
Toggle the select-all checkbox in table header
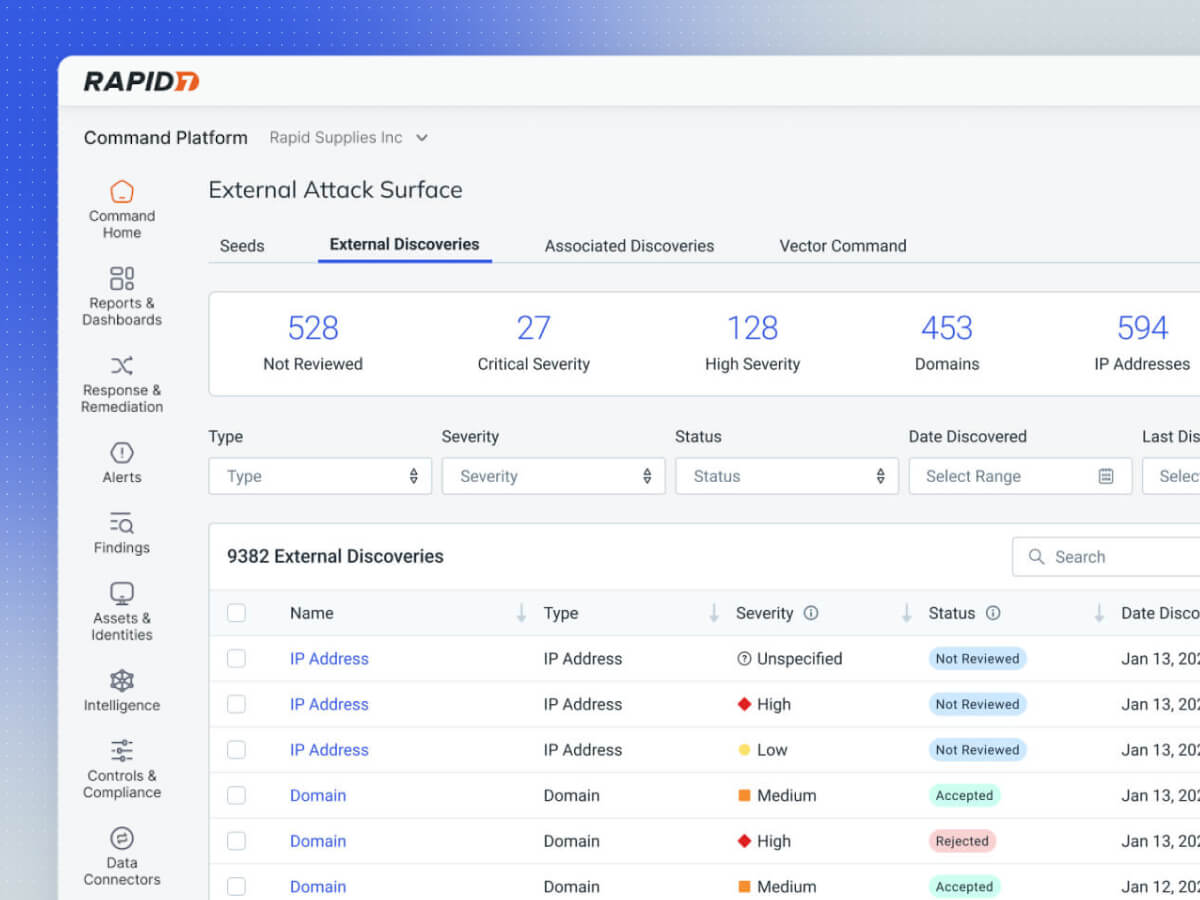pyautogui.click(x=236, y=613)
